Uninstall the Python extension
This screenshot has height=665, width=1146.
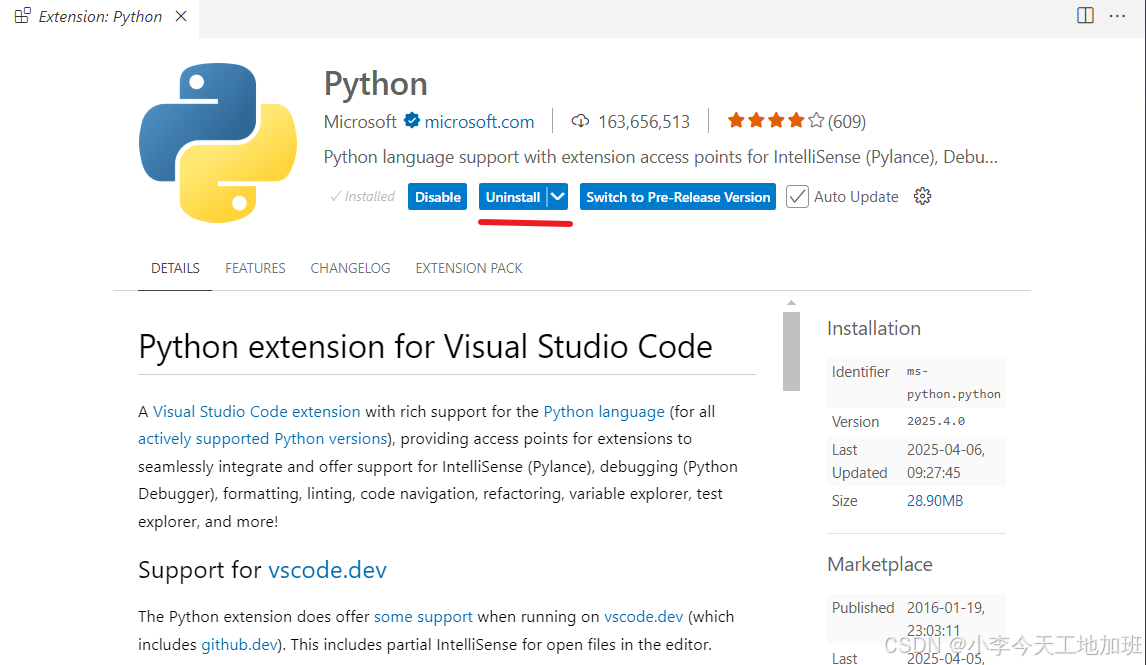[x=512, y=197]
